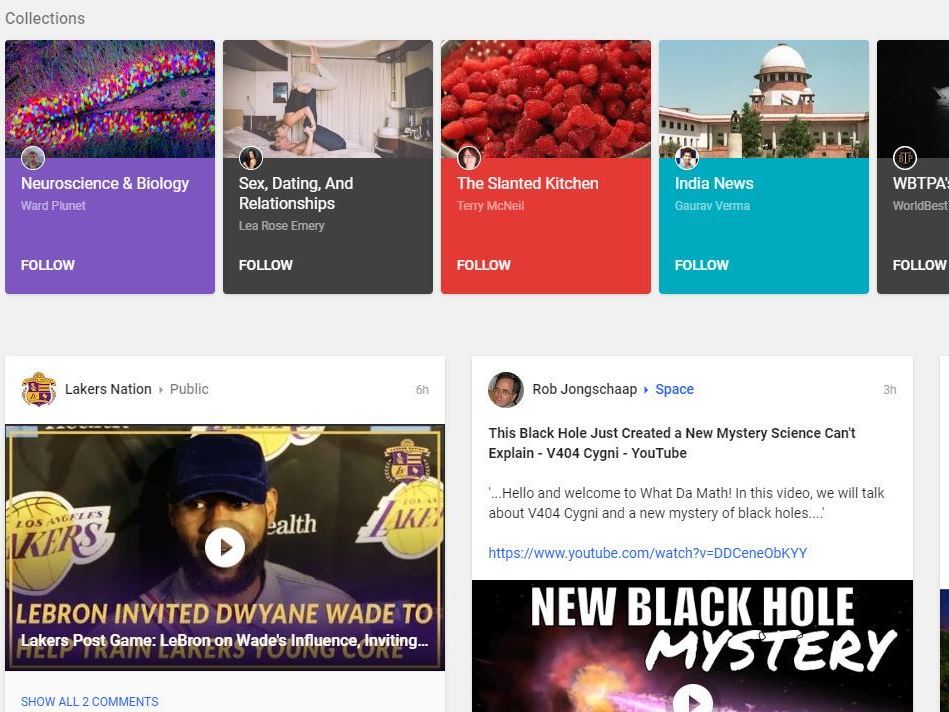Click Ward Plunet's avatar on Neuroscience card
Viewport: 949px width, 712px height.
[33, 158]
